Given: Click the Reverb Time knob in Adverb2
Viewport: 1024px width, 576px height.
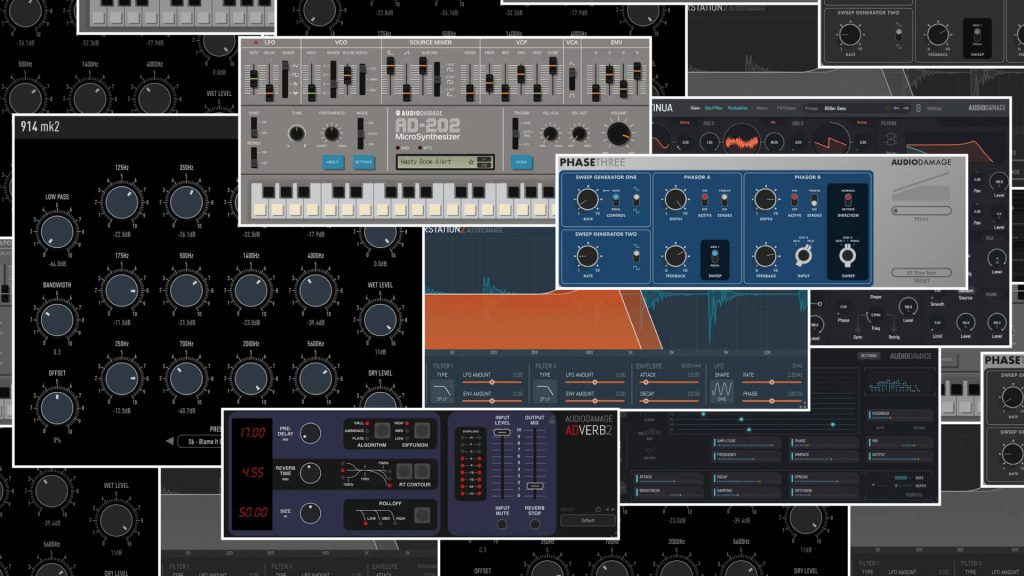Looking at the screenshot, I should [310, 473].
